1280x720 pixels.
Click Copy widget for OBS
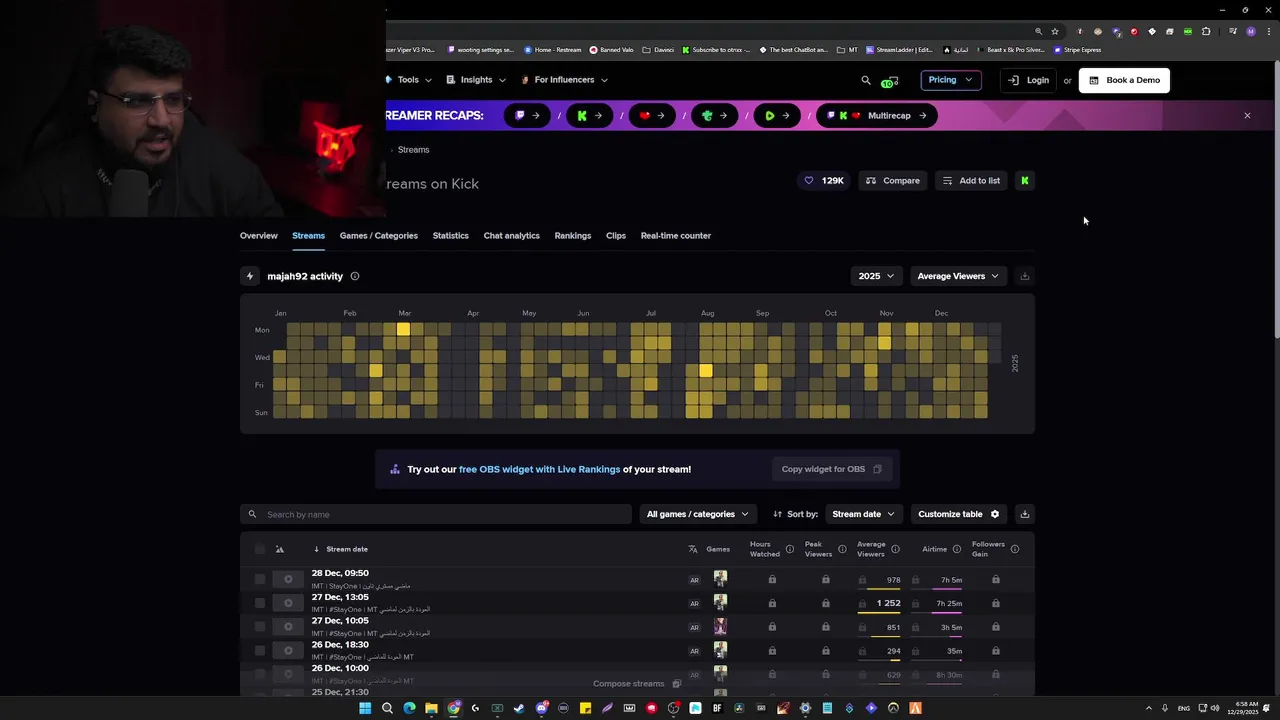(x=831, y=469)
